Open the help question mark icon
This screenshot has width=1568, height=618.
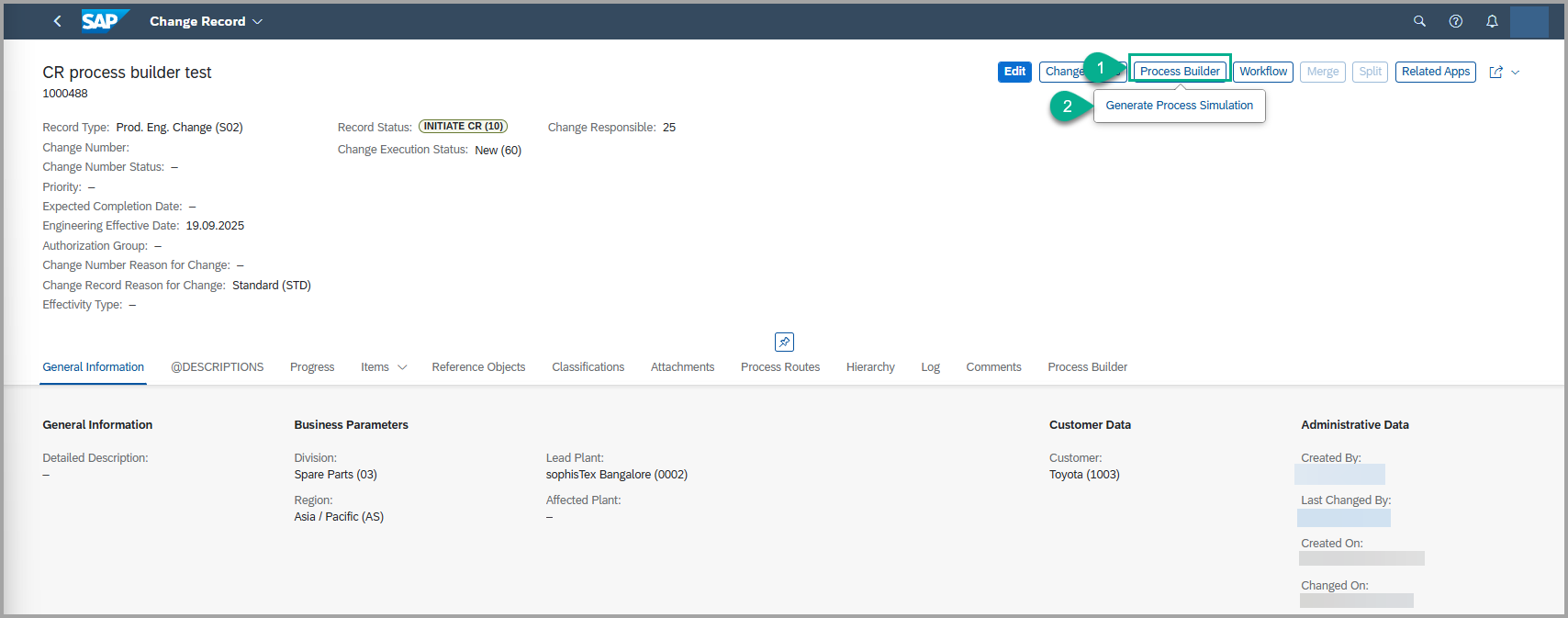(1456, 21)
